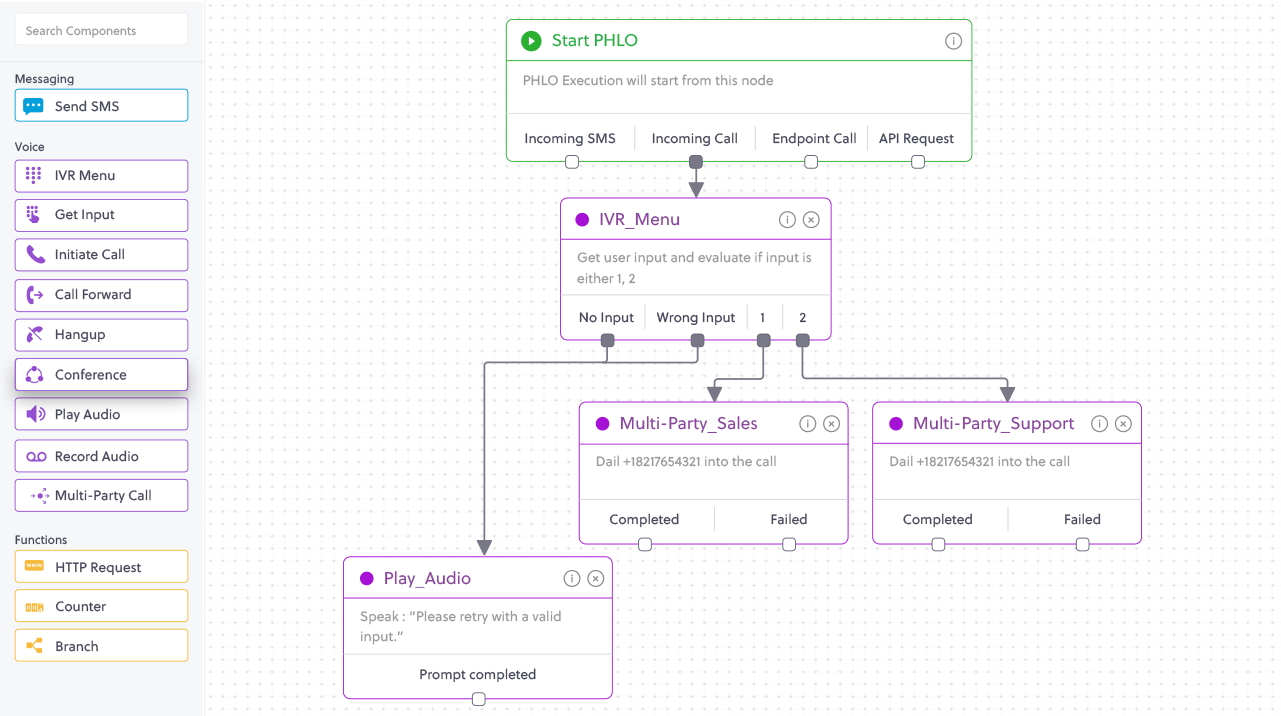Click the Hangup phone icon

(35, 334)
